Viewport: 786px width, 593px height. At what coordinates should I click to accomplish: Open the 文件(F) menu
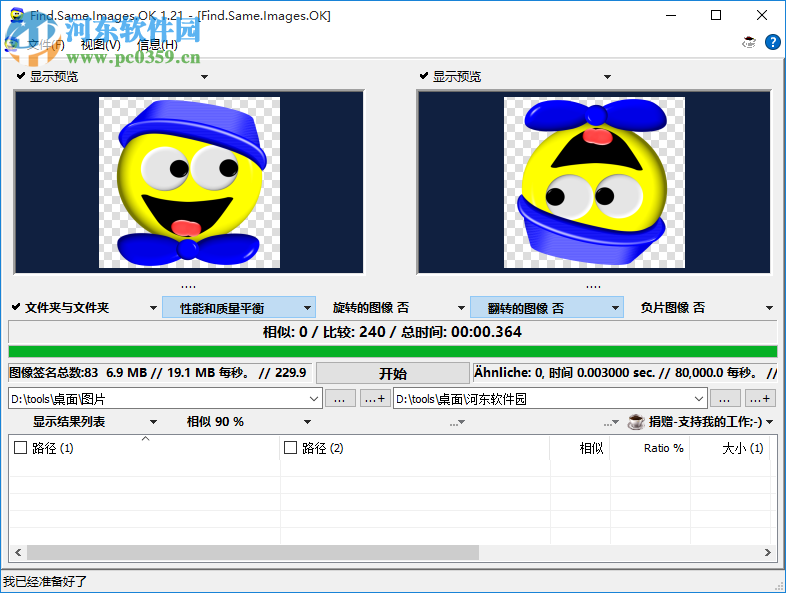pyautogui.click(x=46, y=45)
